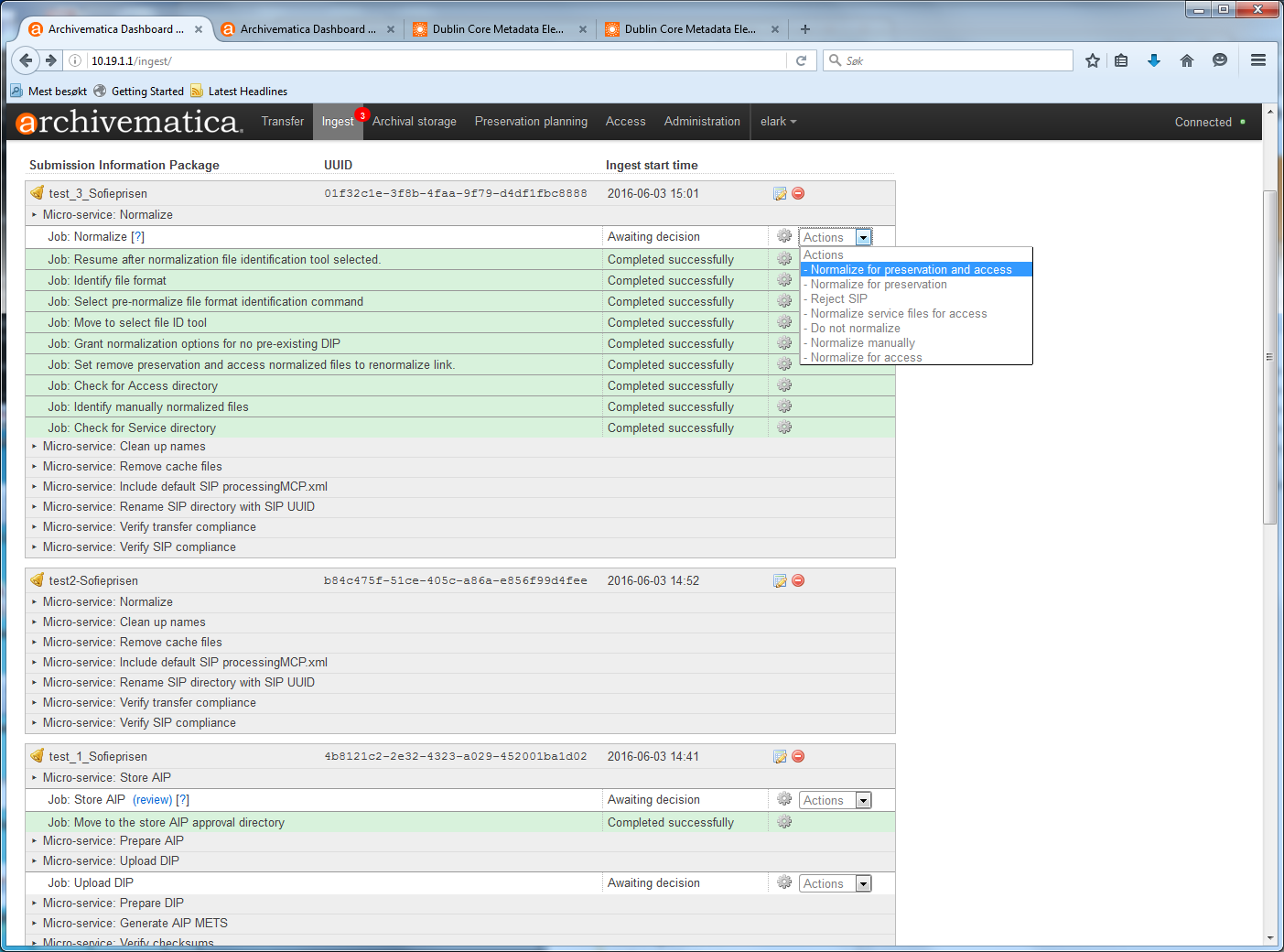Expand Micro-service: Remove cache files under test2-Sofieprisen

click(x=133, y=643)
